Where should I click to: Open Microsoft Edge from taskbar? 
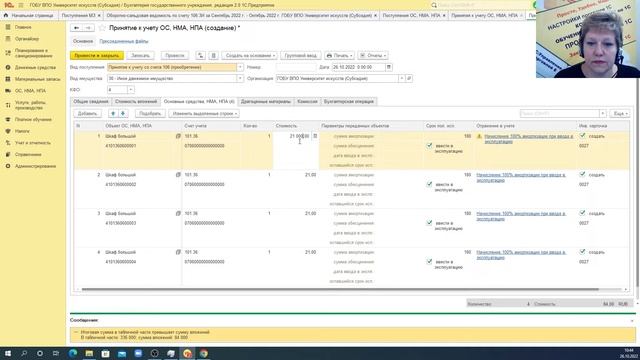[73, 353]
